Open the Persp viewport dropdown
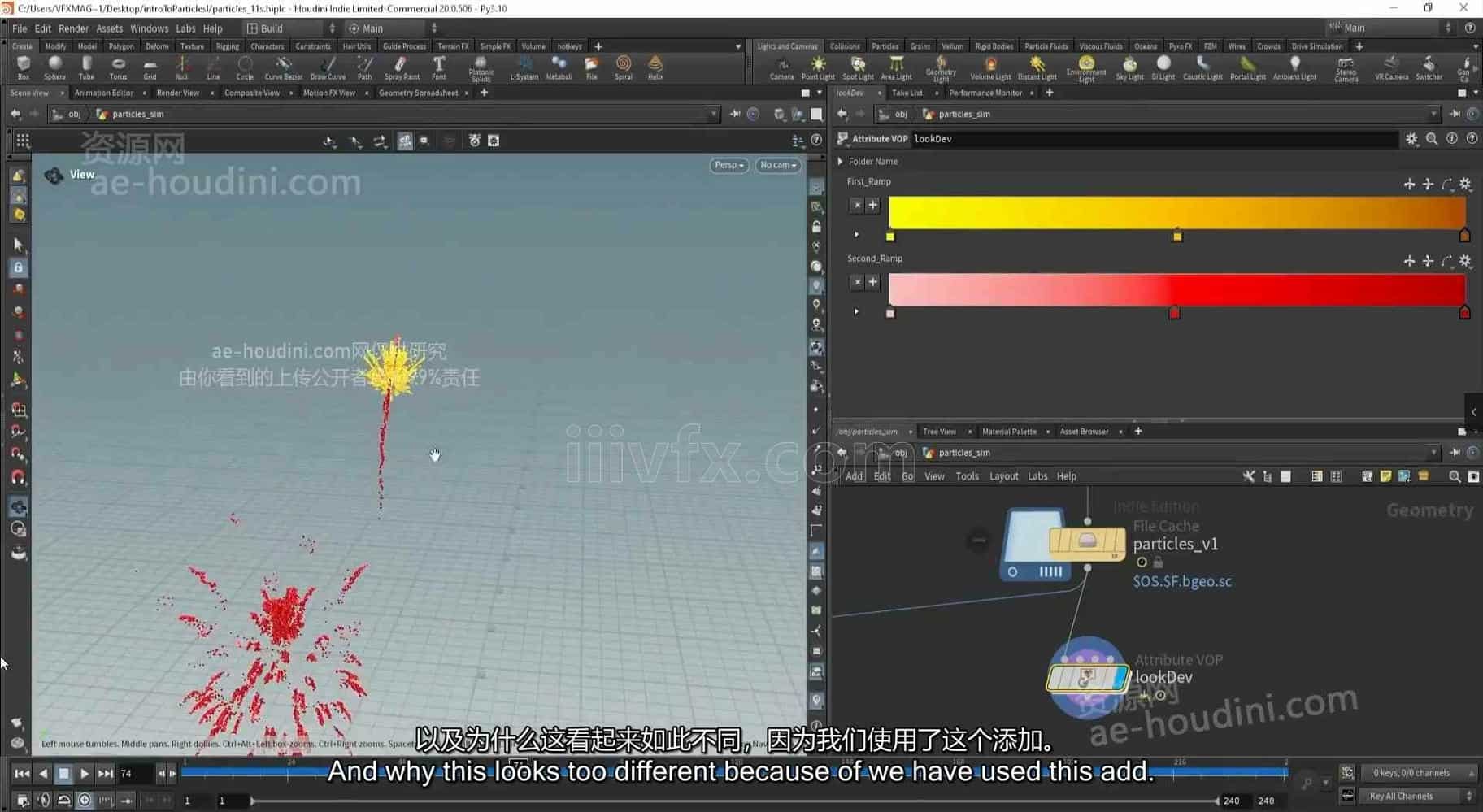Image resolution: width=1483 pixels, height=812 pixels. click(728, 165)
